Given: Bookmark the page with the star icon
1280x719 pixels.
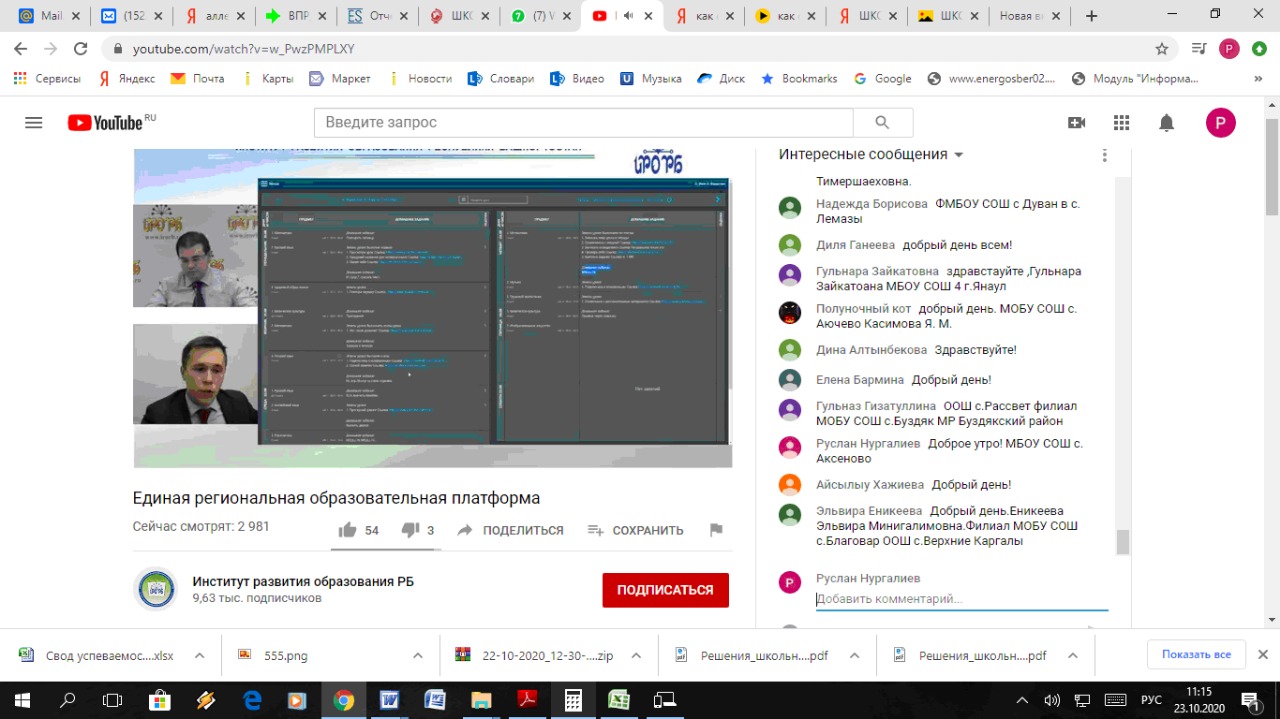Looking at the screenshot, I should pyautogui.click(x=1161, y=49).
